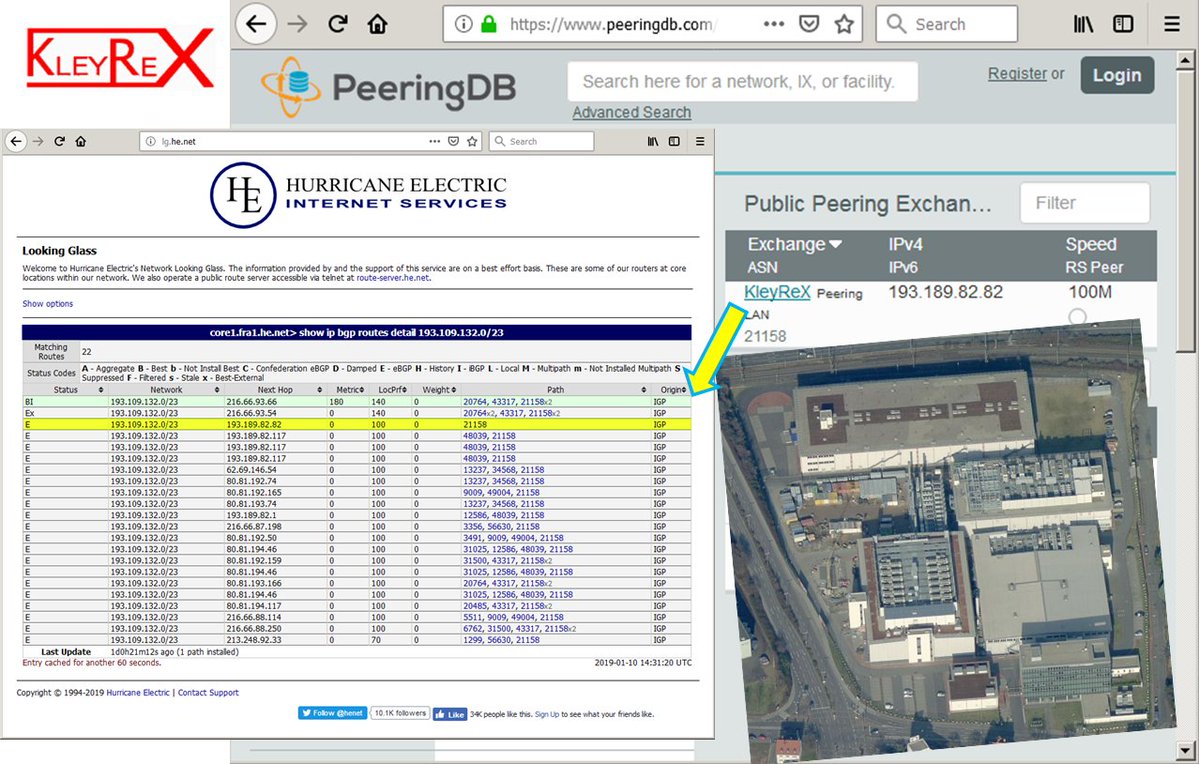Open the Library in PeeringDB browser toolbar

tap(1084, 24)
